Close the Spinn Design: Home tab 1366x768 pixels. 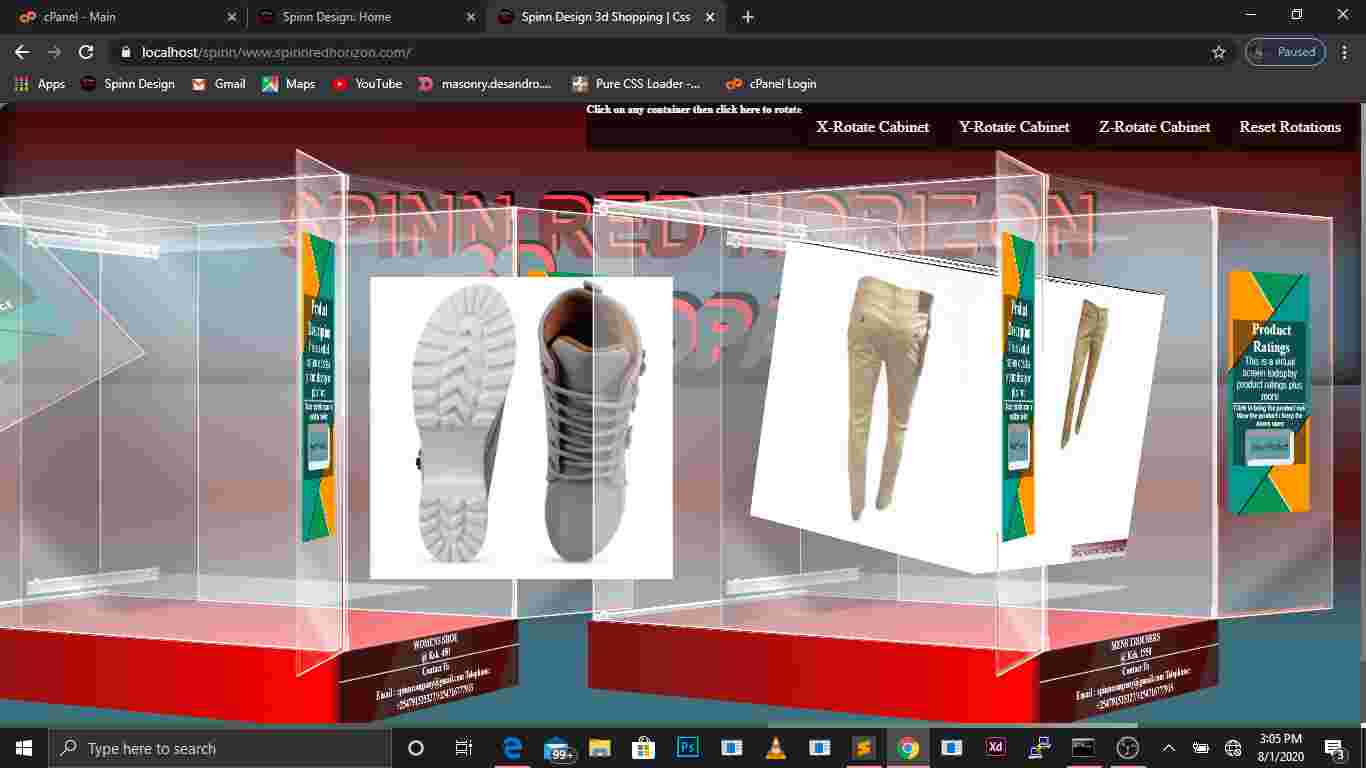pyautogui.click(x=471, y=17)
